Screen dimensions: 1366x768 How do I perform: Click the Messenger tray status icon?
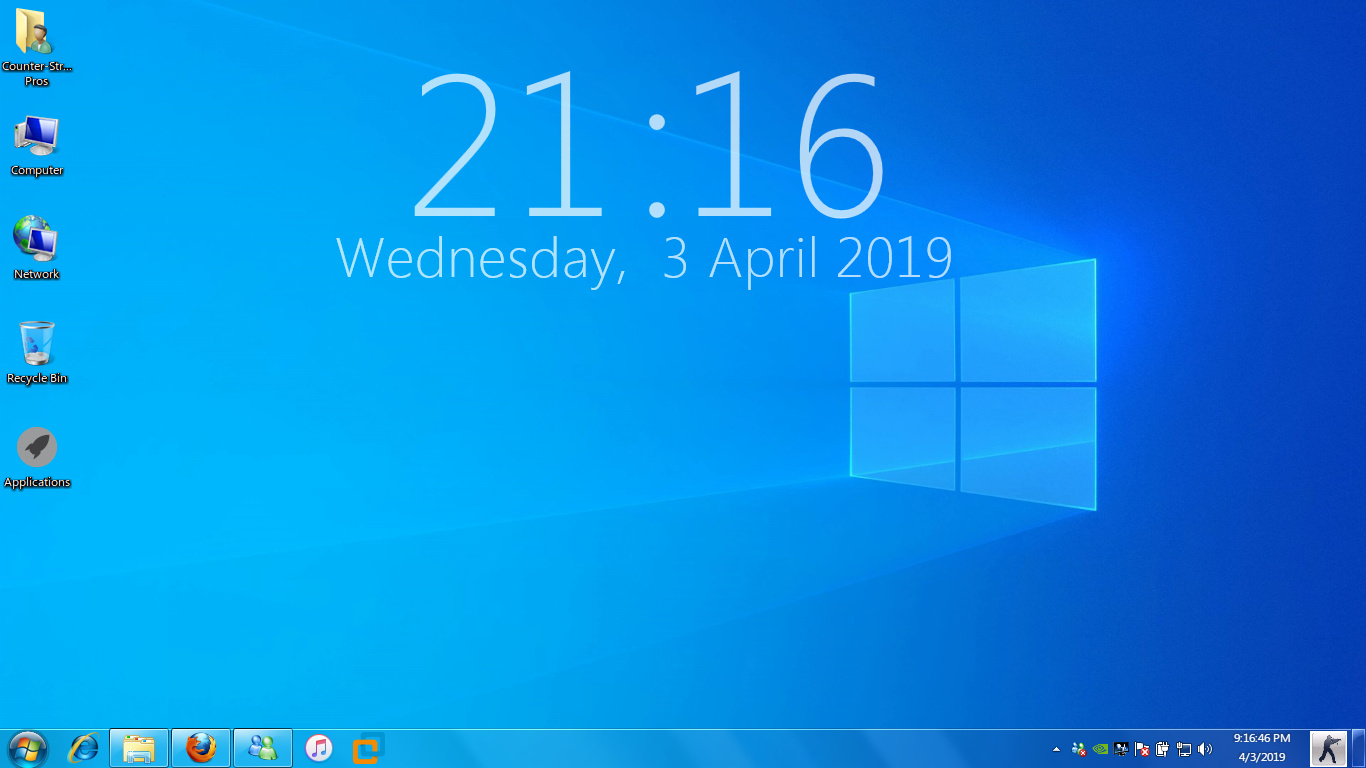1078,748
